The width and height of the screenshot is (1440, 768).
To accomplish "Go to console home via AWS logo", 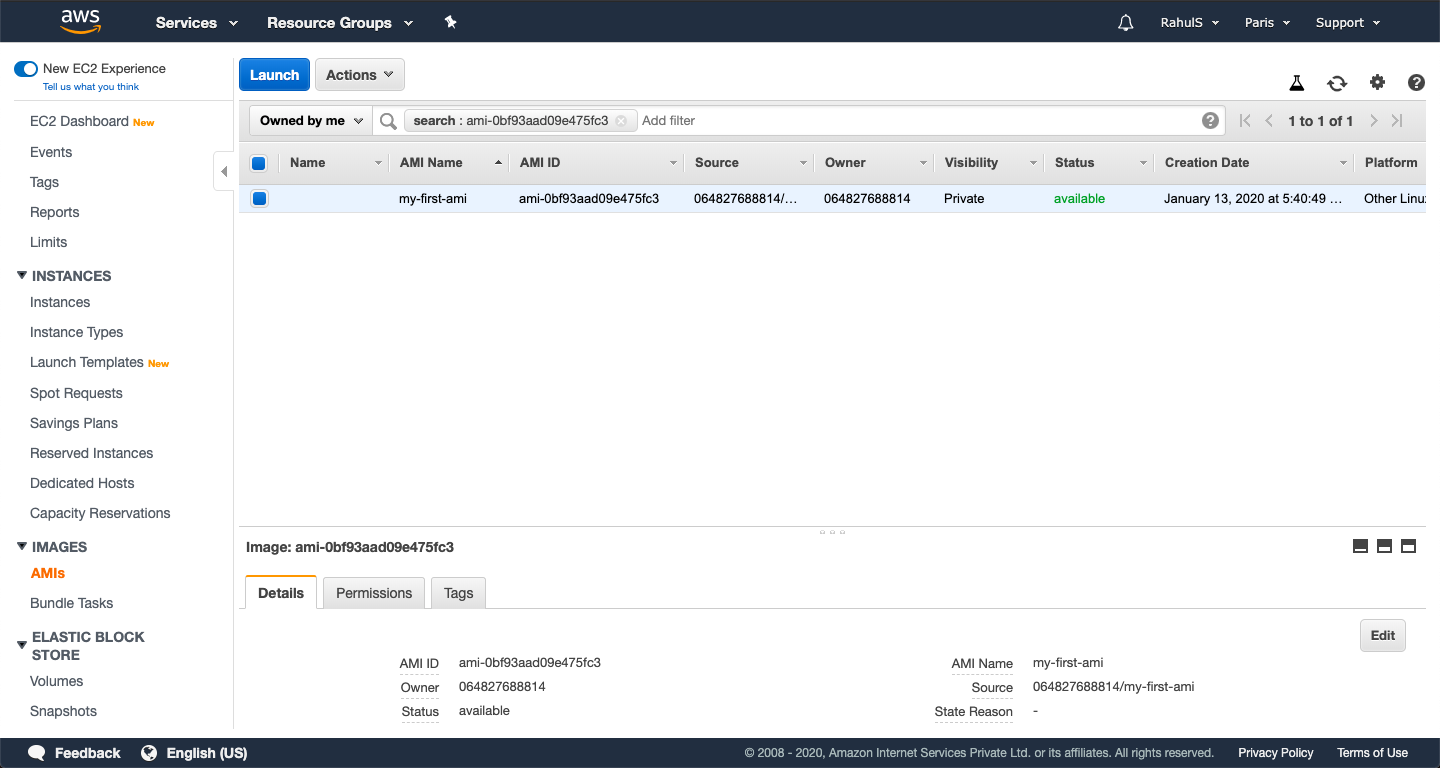I will 79,20.
